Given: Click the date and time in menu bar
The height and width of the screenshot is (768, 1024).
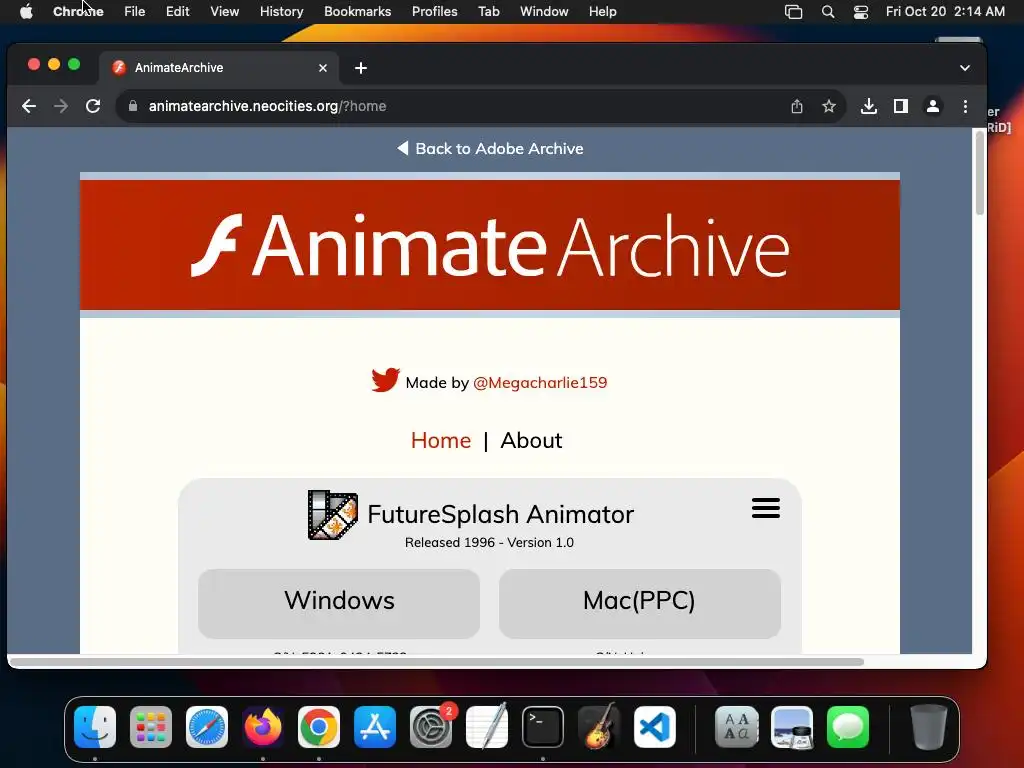Looking at the screenshot, I should [945, 12].
